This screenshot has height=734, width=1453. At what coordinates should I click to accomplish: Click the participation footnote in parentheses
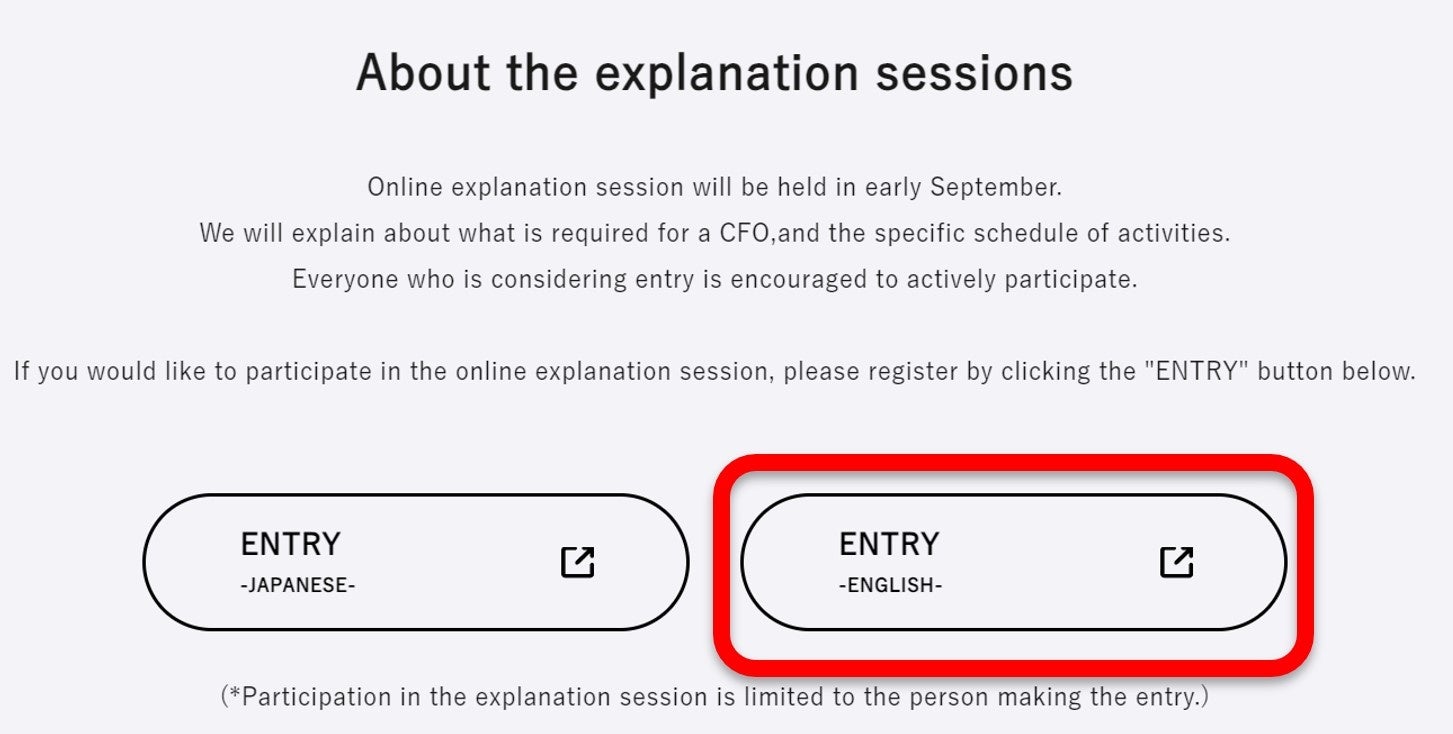[x=714, y=696]
